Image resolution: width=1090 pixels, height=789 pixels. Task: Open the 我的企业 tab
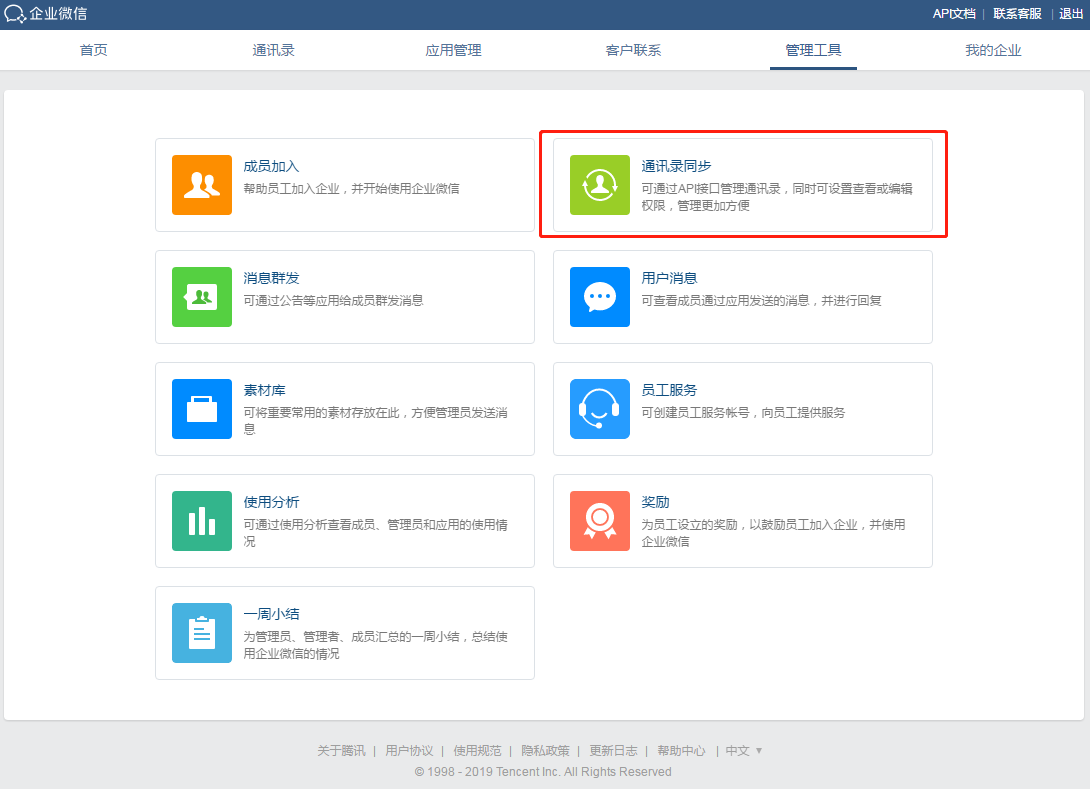pyautogui.click(x=993, y=50)
